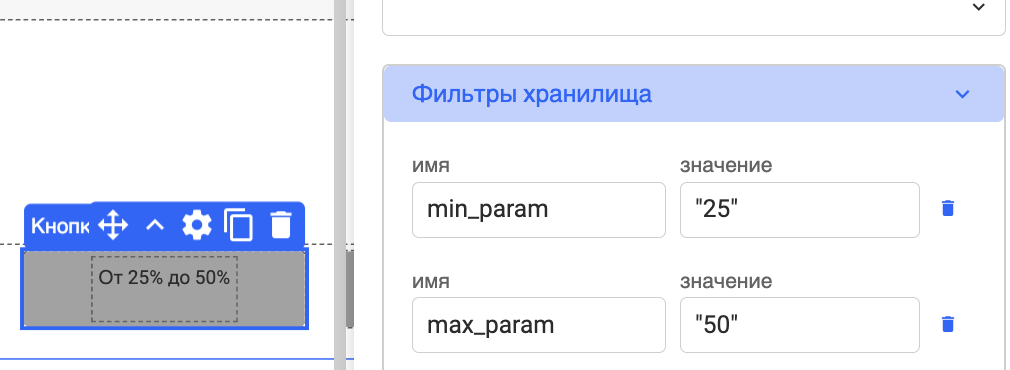The image size is (1010, 370).
Task: Open the dropdown arrow above the filters section
Action: 978,7
